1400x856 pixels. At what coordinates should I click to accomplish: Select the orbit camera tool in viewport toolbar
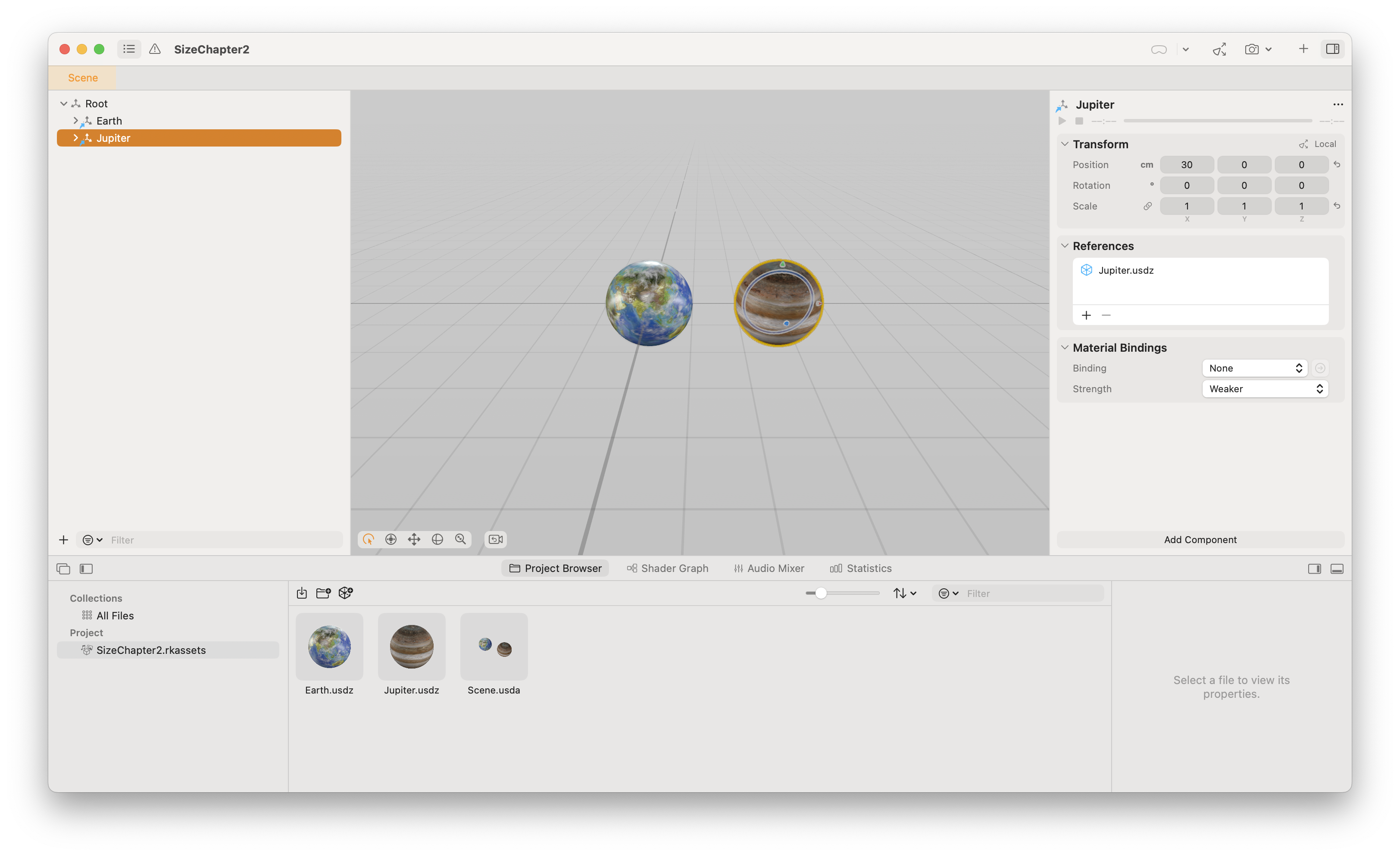(x=437, y=539)
